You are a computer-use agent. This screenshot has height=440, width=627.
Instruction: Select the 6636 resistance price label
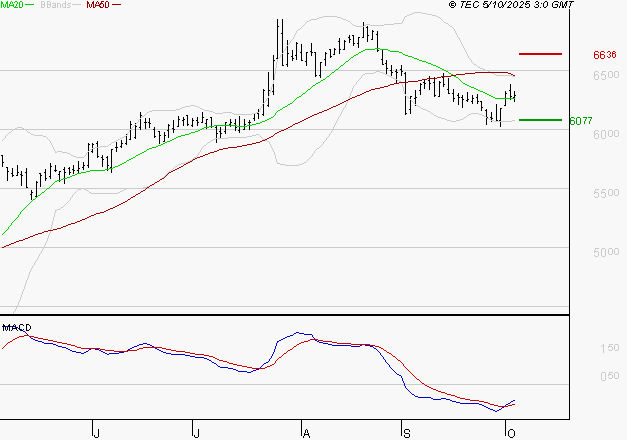(x=604, y=55)
